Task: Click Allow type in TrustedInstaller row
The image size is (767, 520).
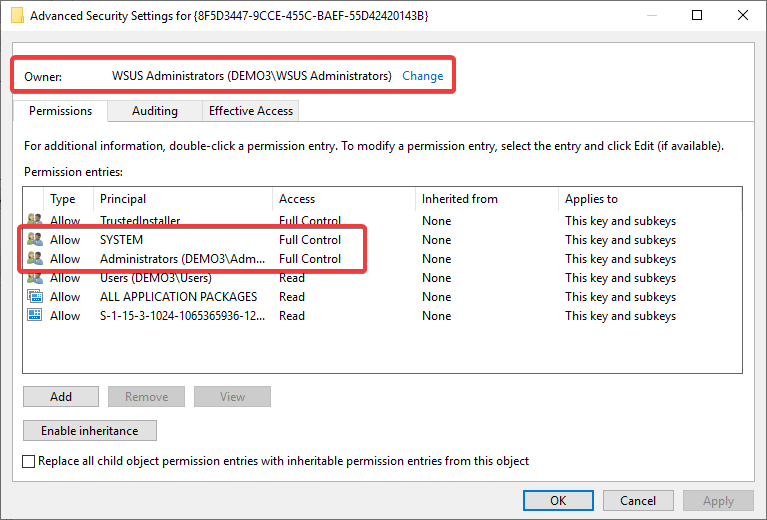Action: 65,221
